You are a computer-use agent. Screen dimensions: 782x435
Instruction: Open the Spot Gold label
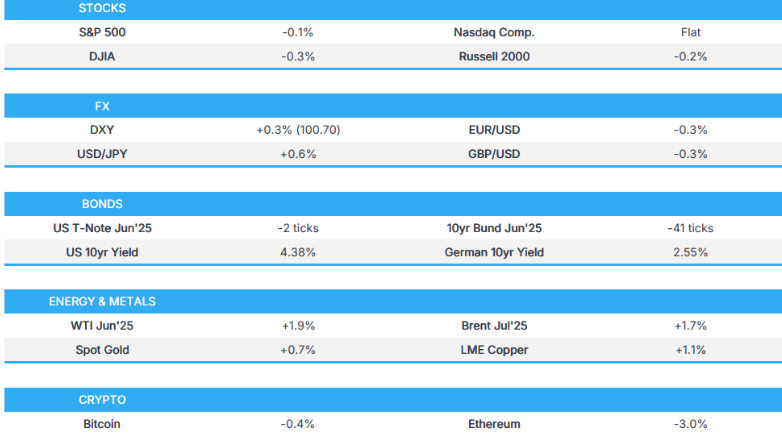point(102,350)
